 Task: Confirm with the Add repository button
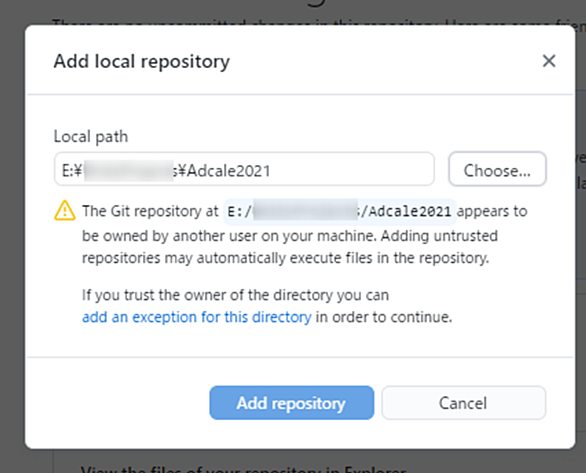point(292,403)
